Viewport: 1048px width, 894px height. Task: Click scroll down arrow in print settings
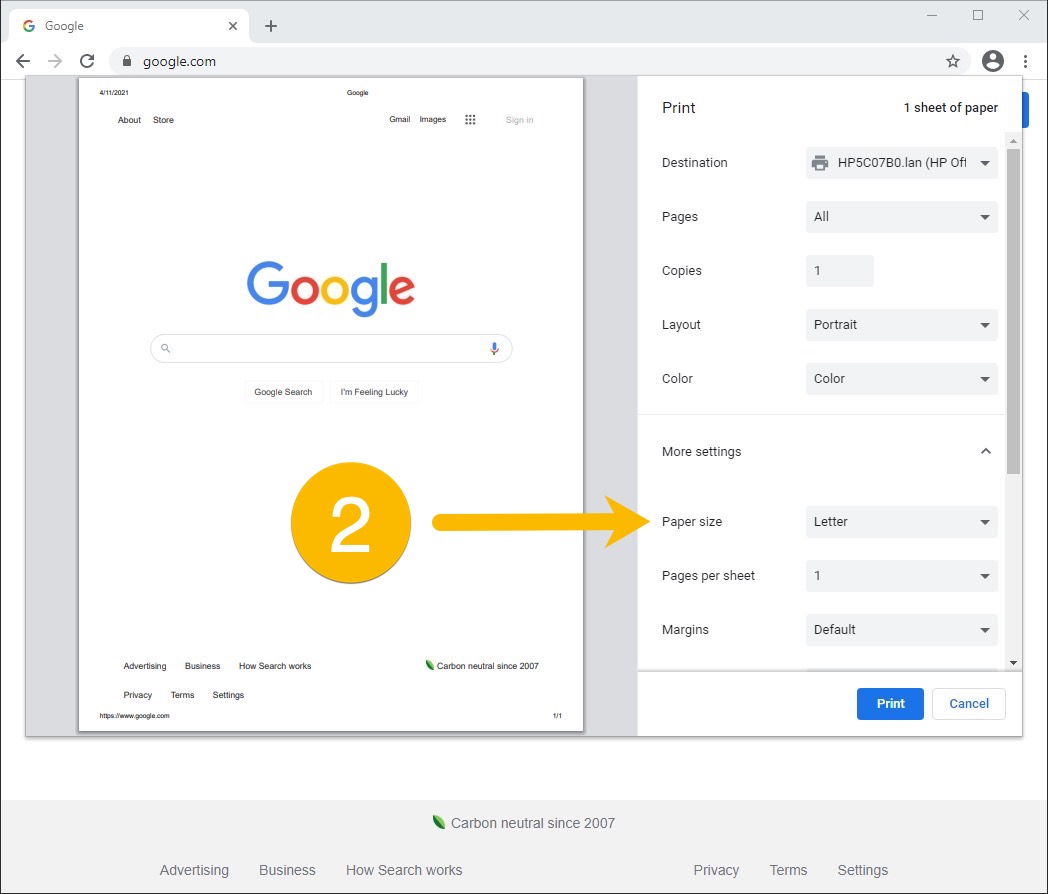coord(1013,662)
